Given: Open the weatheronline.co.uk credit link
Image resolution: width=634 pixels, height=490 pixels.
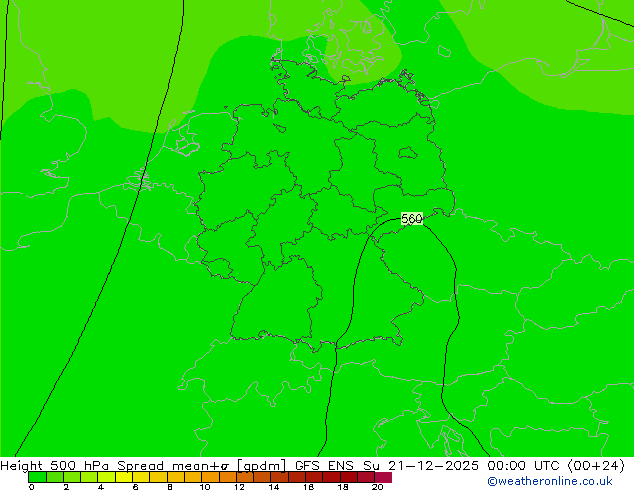Looking at the screenshot, I should 549,481.
